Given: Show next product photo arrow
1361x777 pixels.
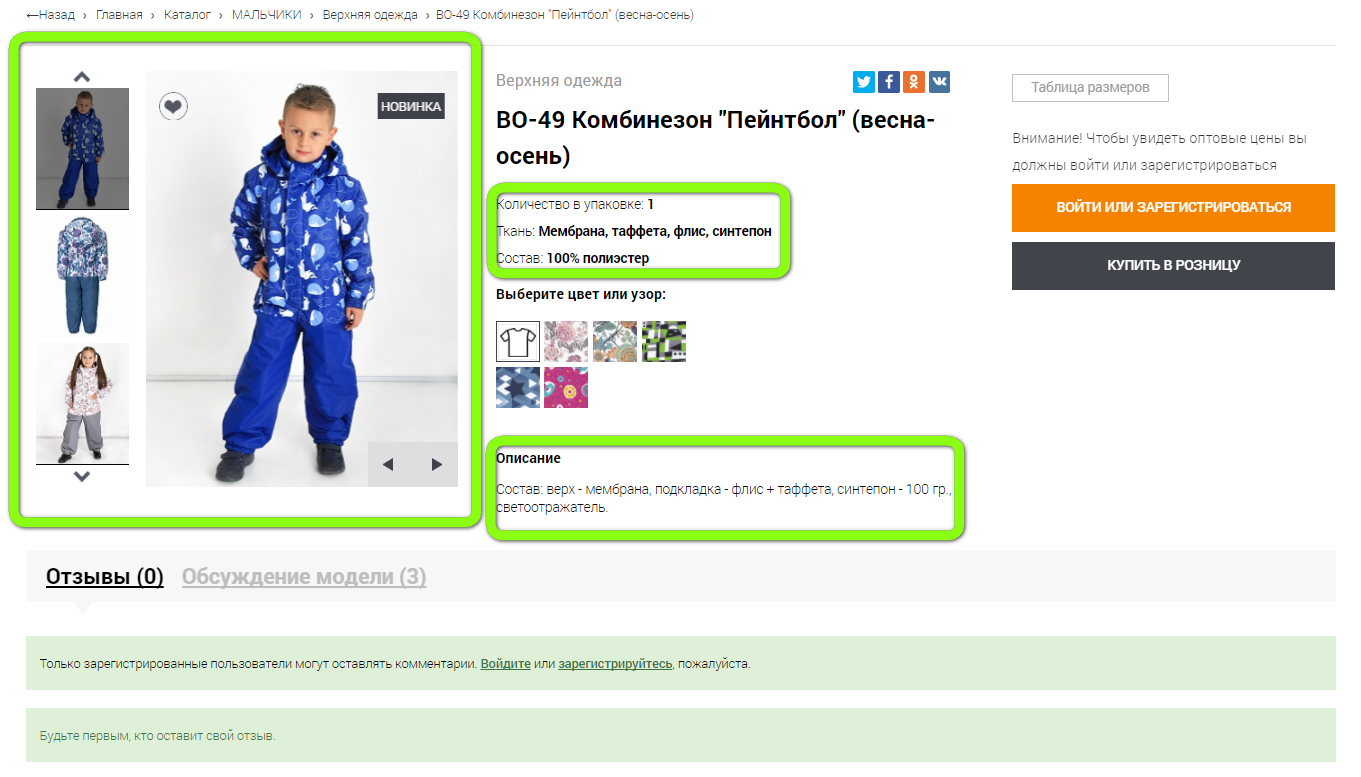Looking at the screenshot, I should 436,464.
